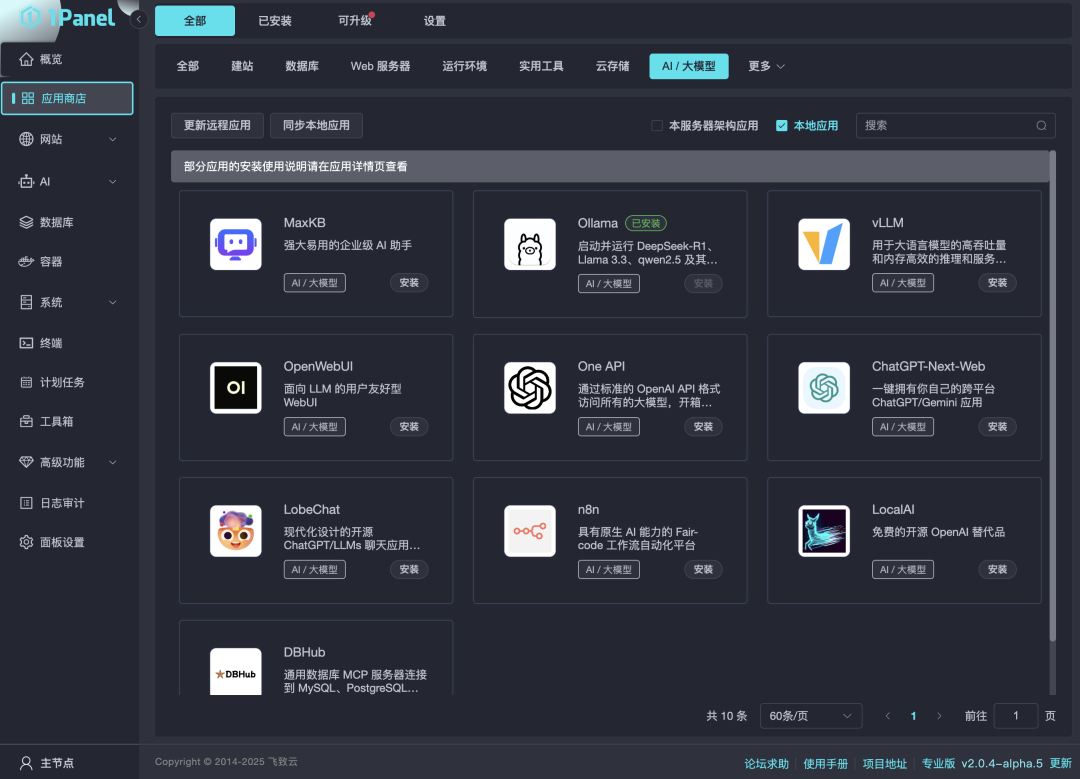Open the 使用手册 footer link
1080x779 pixels.
(826, 762)
